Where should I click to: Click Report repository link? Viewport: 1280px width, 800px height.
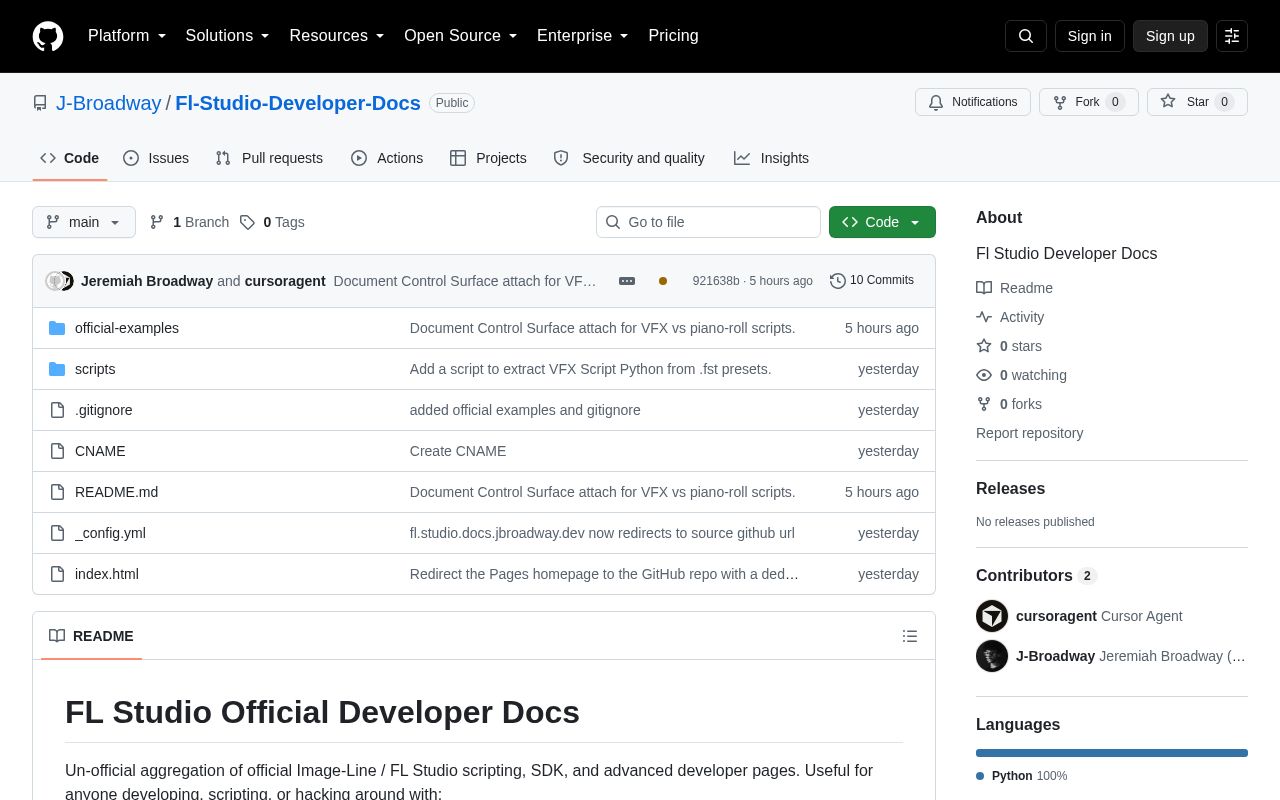(x=1029, y=433)
